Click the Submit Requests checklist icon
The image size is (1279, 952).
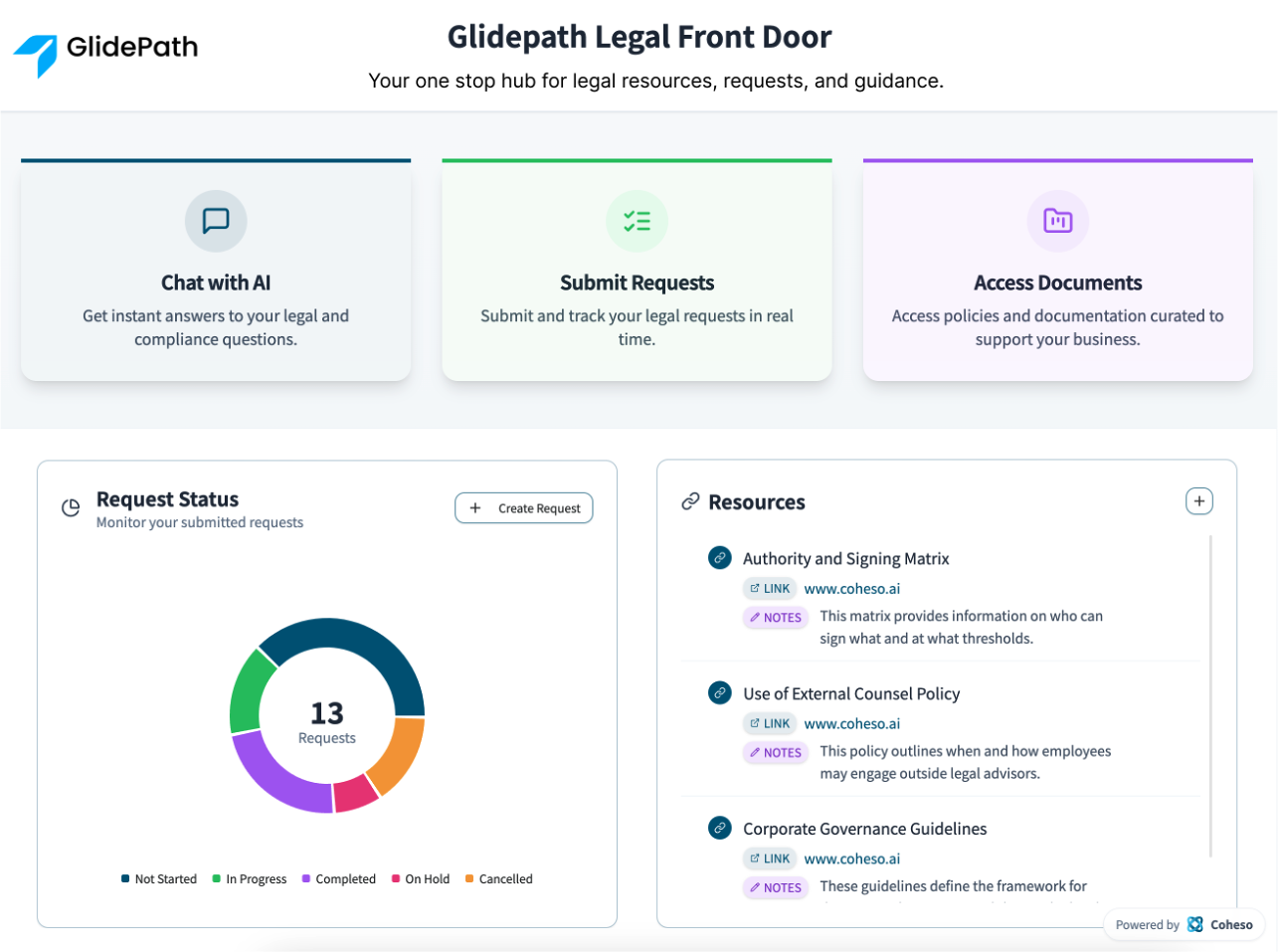click(637, 221)
